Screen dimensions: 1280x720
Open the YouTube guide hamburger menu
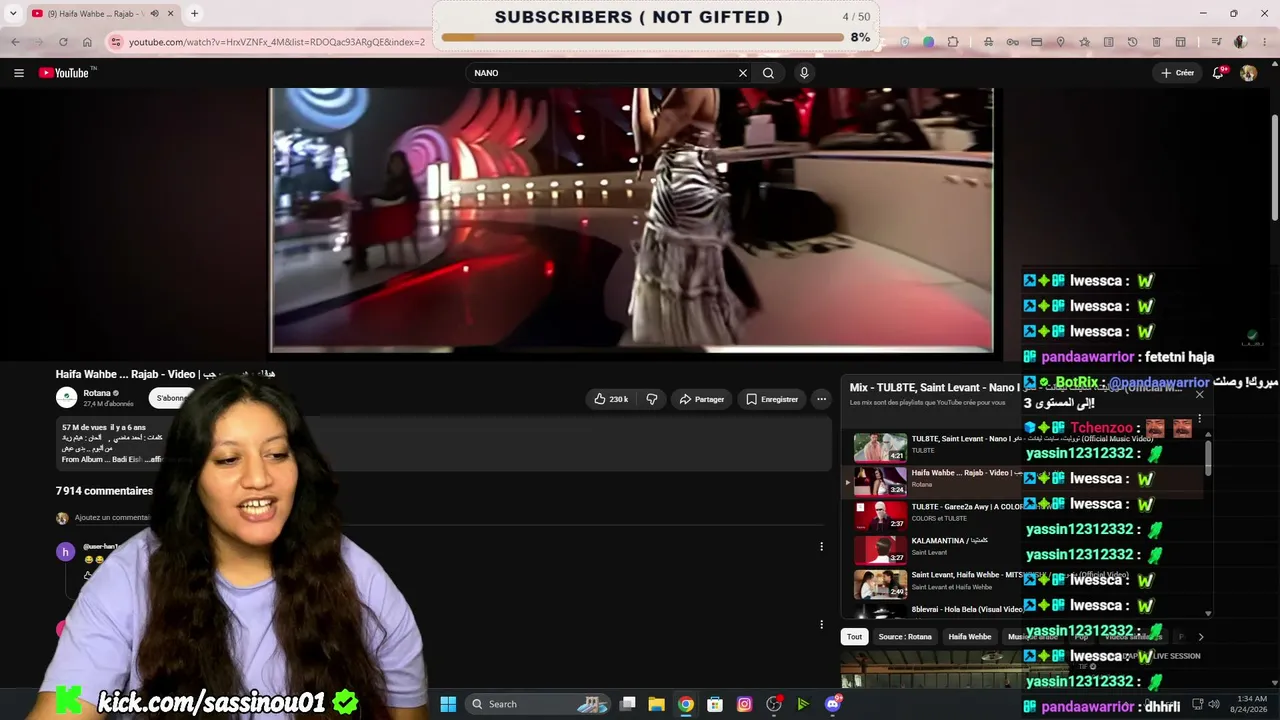[18, 73]
